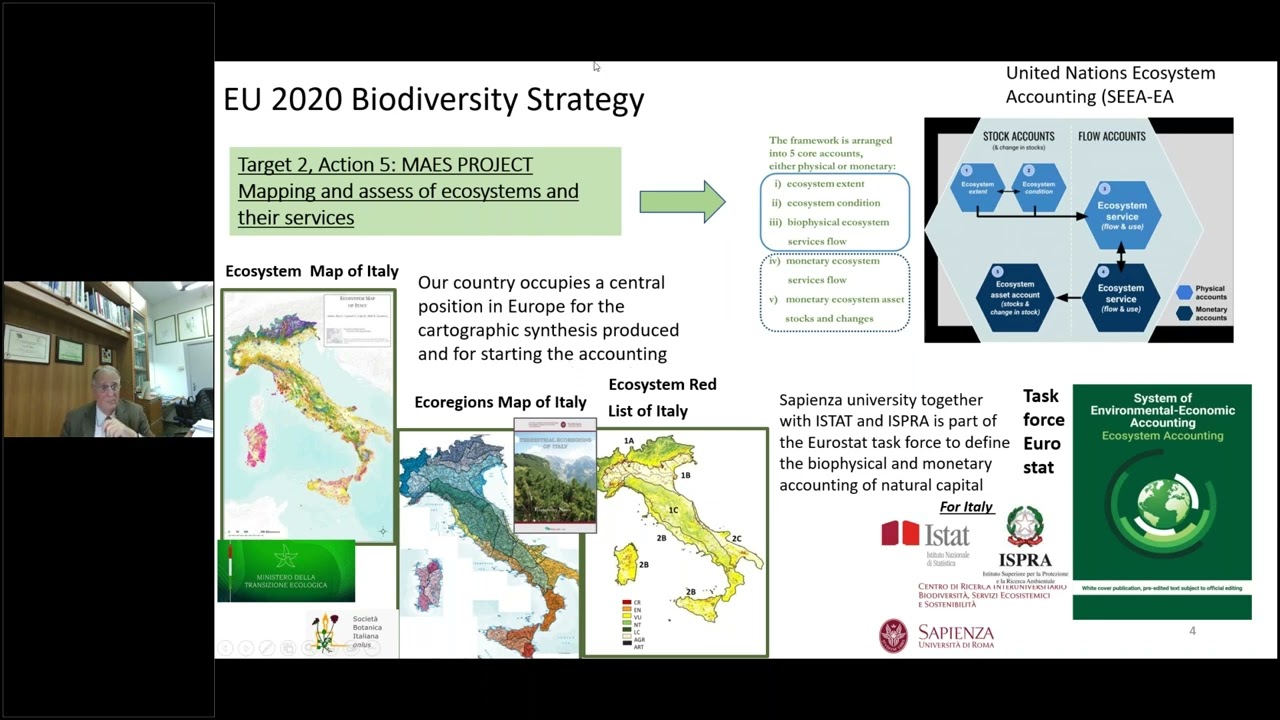Click the Ecosystem extent hexagon
The image size is (1280, 720).
977,188
